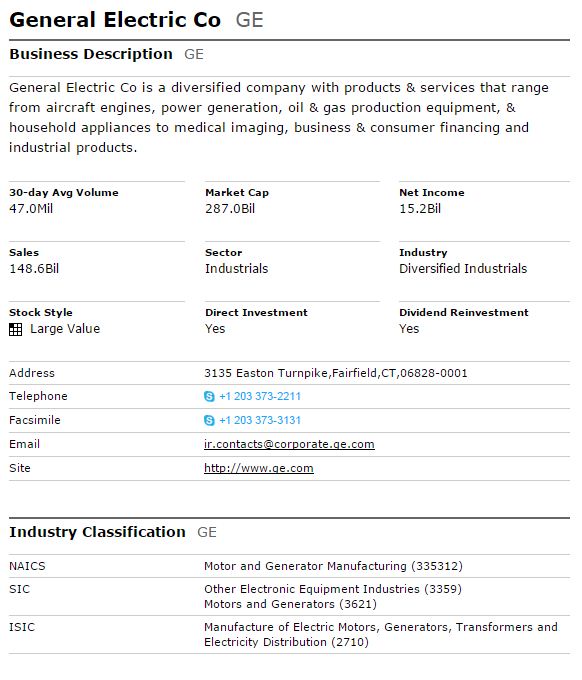Email ir.contacts@corporate.ge.com

(x=289, y=444)
